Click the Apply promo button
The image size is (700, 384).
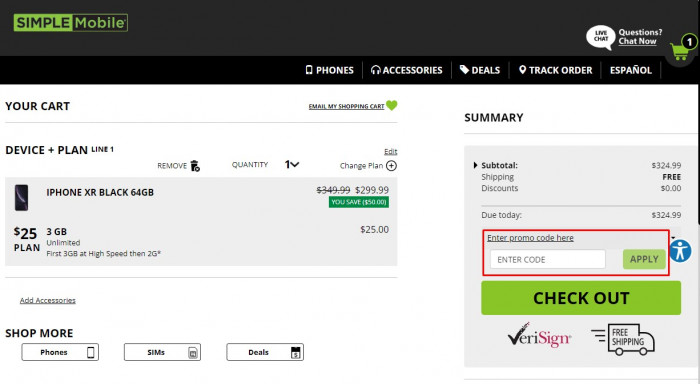(644, 259)
